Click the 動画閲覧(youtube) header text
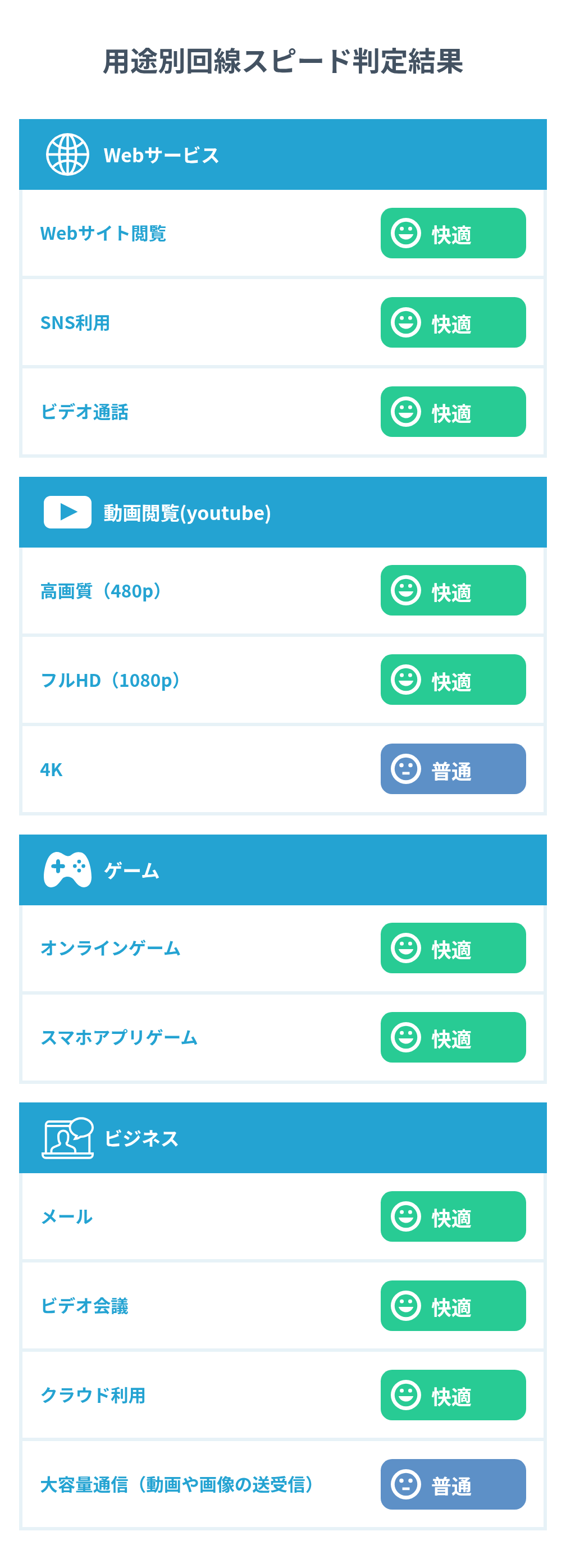Image resolution: width=566 pixels, height=1568 pixels. point(187,513)
